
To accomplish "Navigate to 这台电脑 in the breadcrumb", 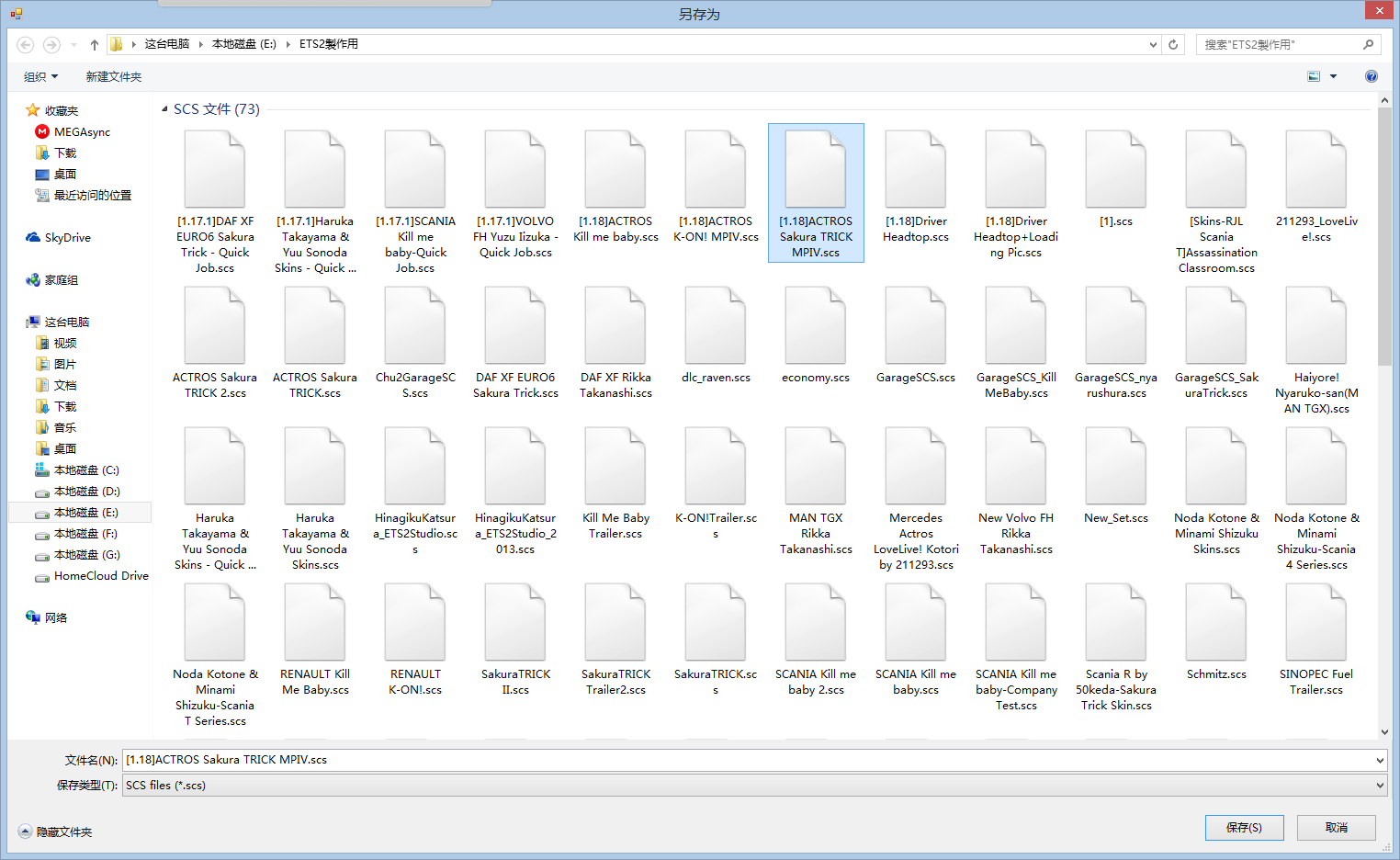I will [x=166, y=44].
